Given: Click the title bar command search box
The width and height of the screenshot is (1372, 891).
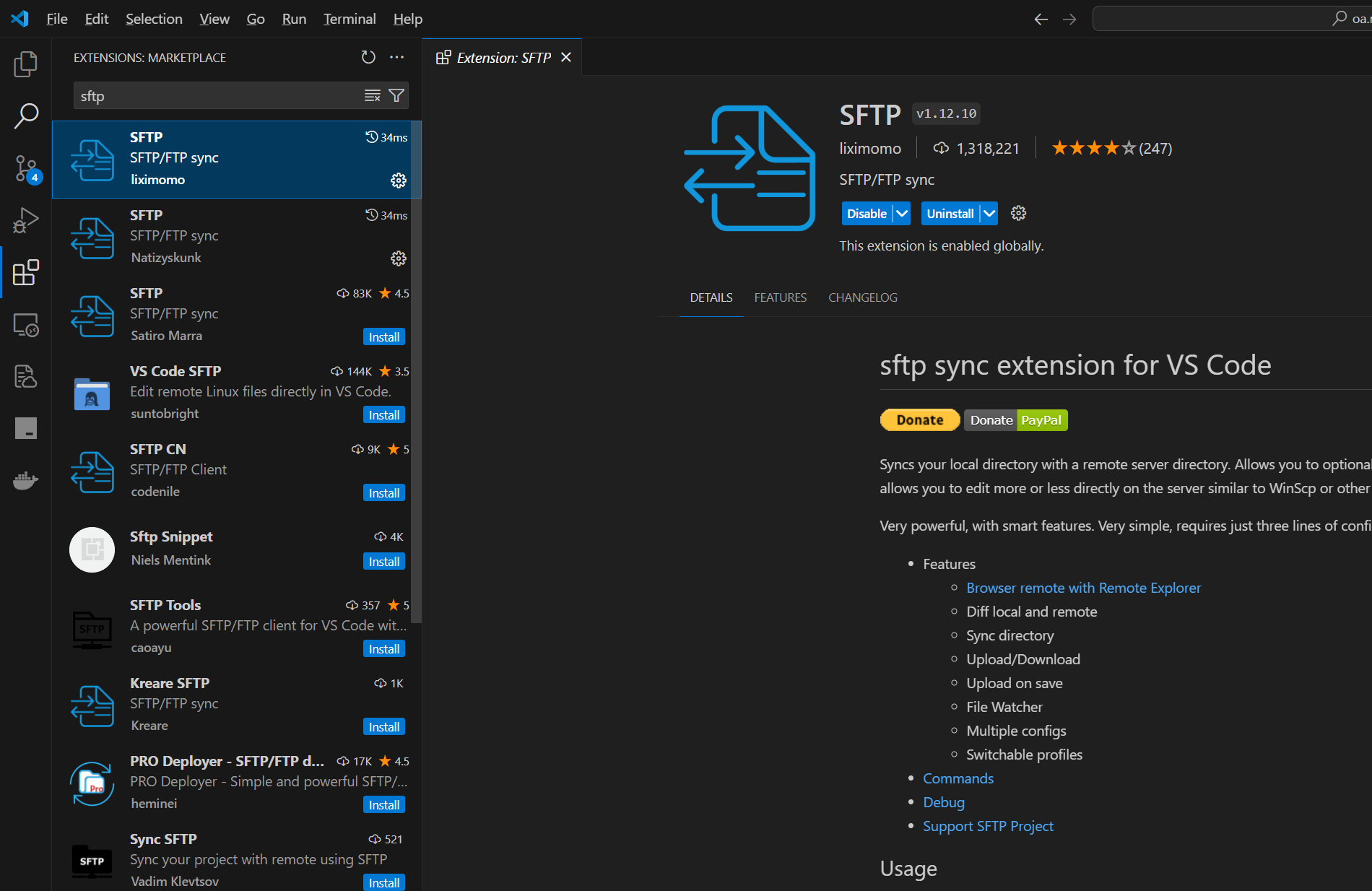Looking at the screenshot, I should [x=1232, y=19].
